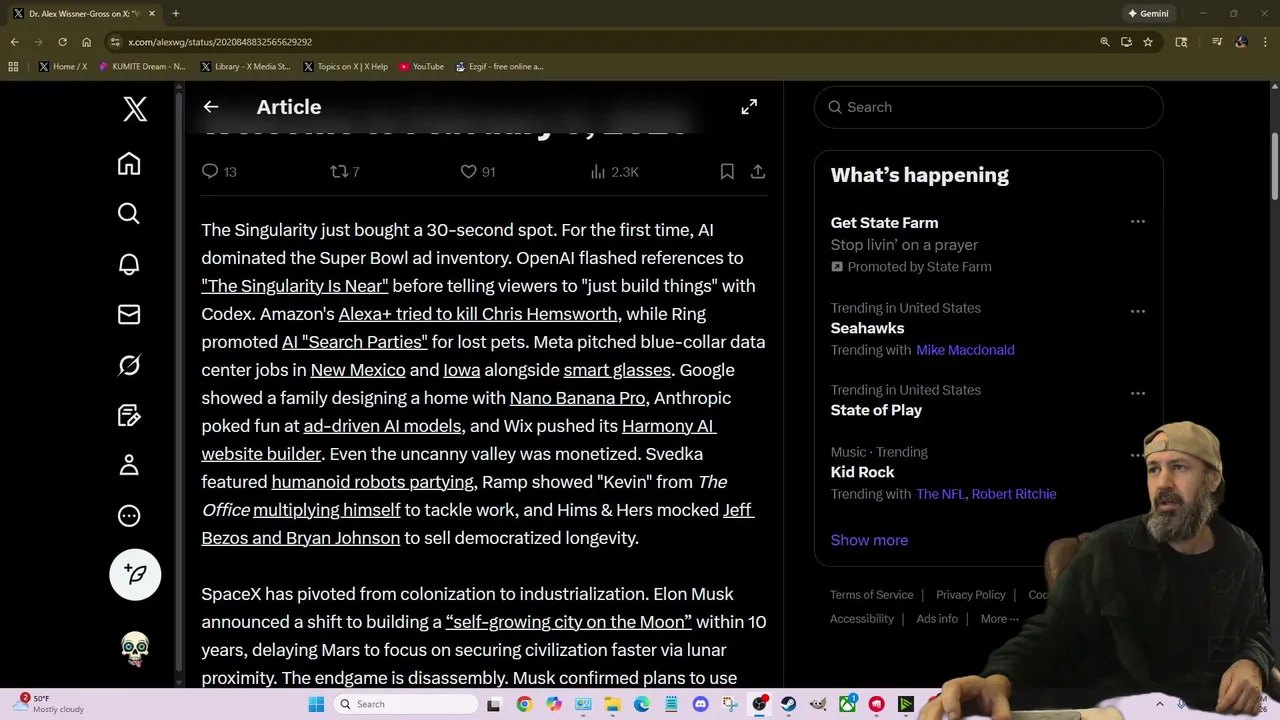Open the Kid Rock trending topic
Viewport: 1280px width, 720px height.
[862, 472]
